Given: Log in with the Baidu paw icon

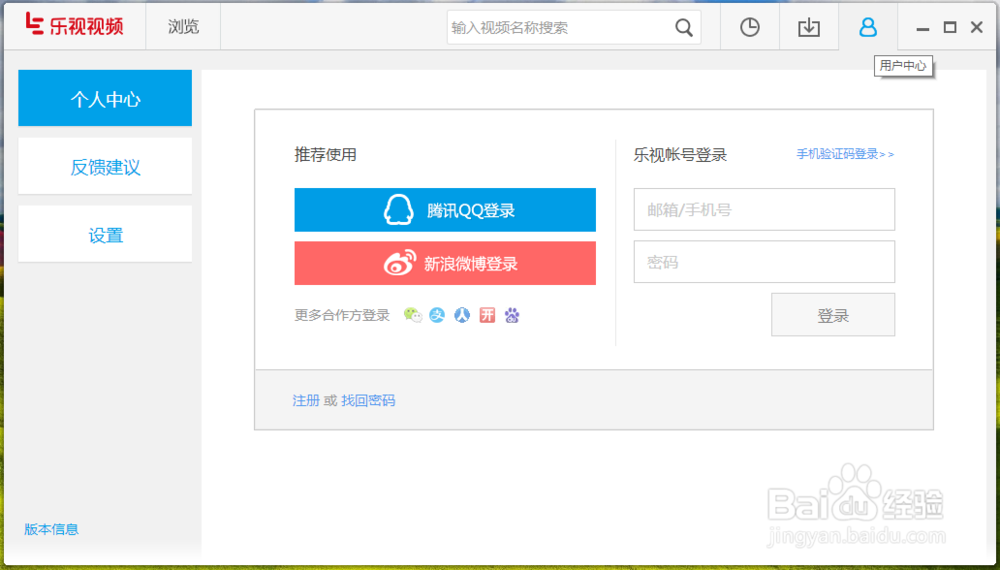Looking at the screenshot, I should (x=512, y=315).
